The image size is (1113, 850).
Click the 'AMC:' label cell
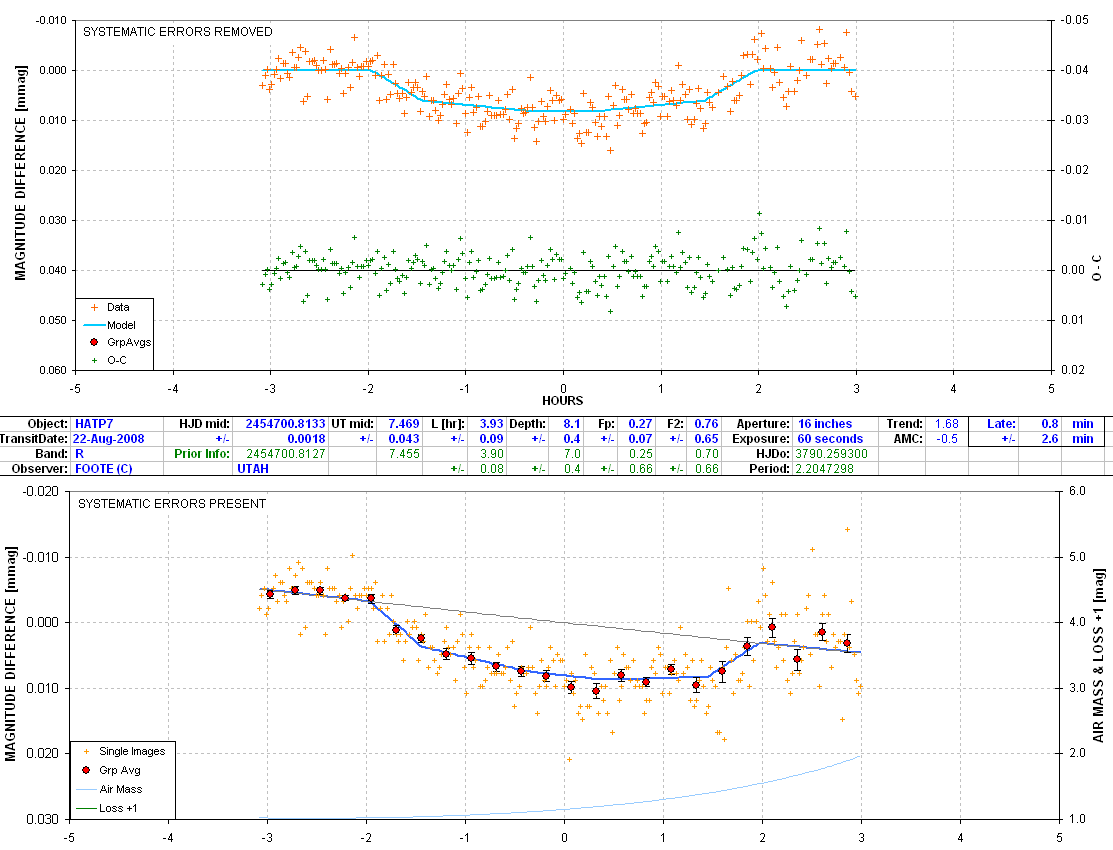(x=909, y=439)
